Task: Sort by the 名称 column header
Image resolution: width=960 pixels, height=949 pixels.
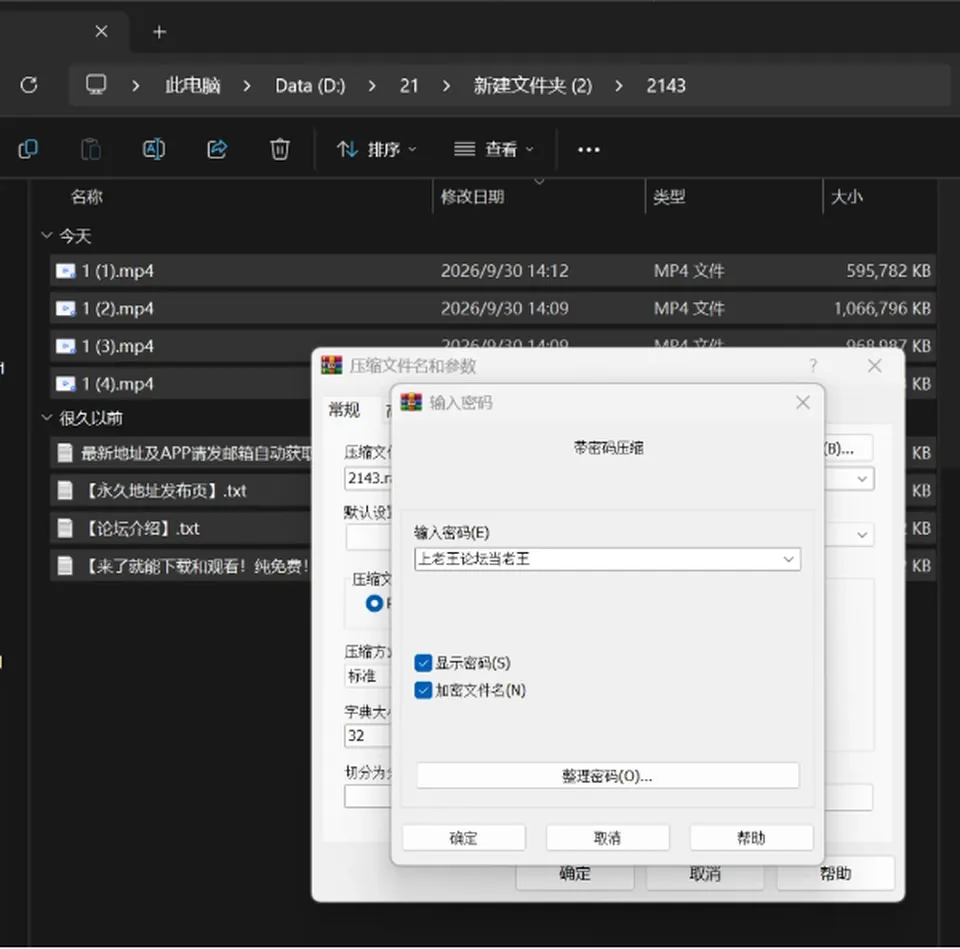Action: tap(86, 197)
